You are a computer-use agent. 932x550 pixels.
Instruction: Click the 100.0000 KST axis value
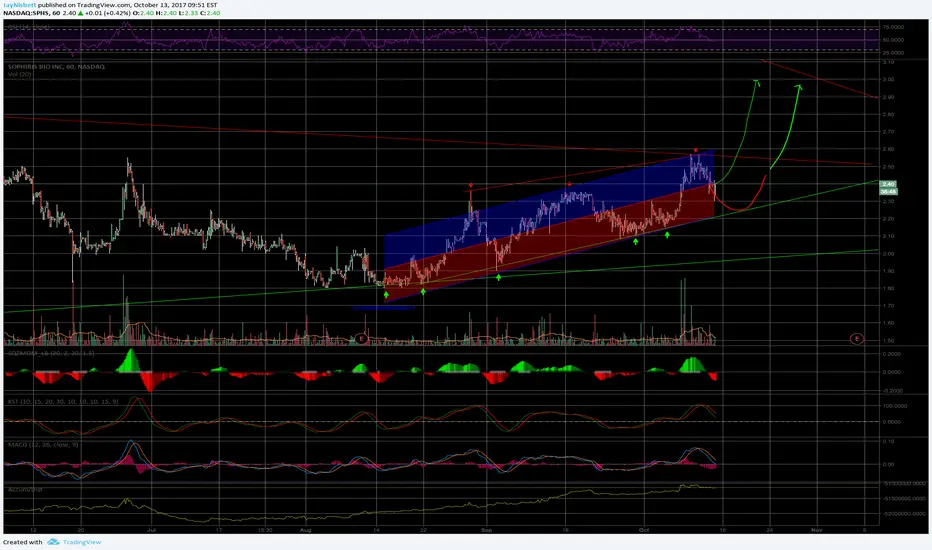pos(894,406)
